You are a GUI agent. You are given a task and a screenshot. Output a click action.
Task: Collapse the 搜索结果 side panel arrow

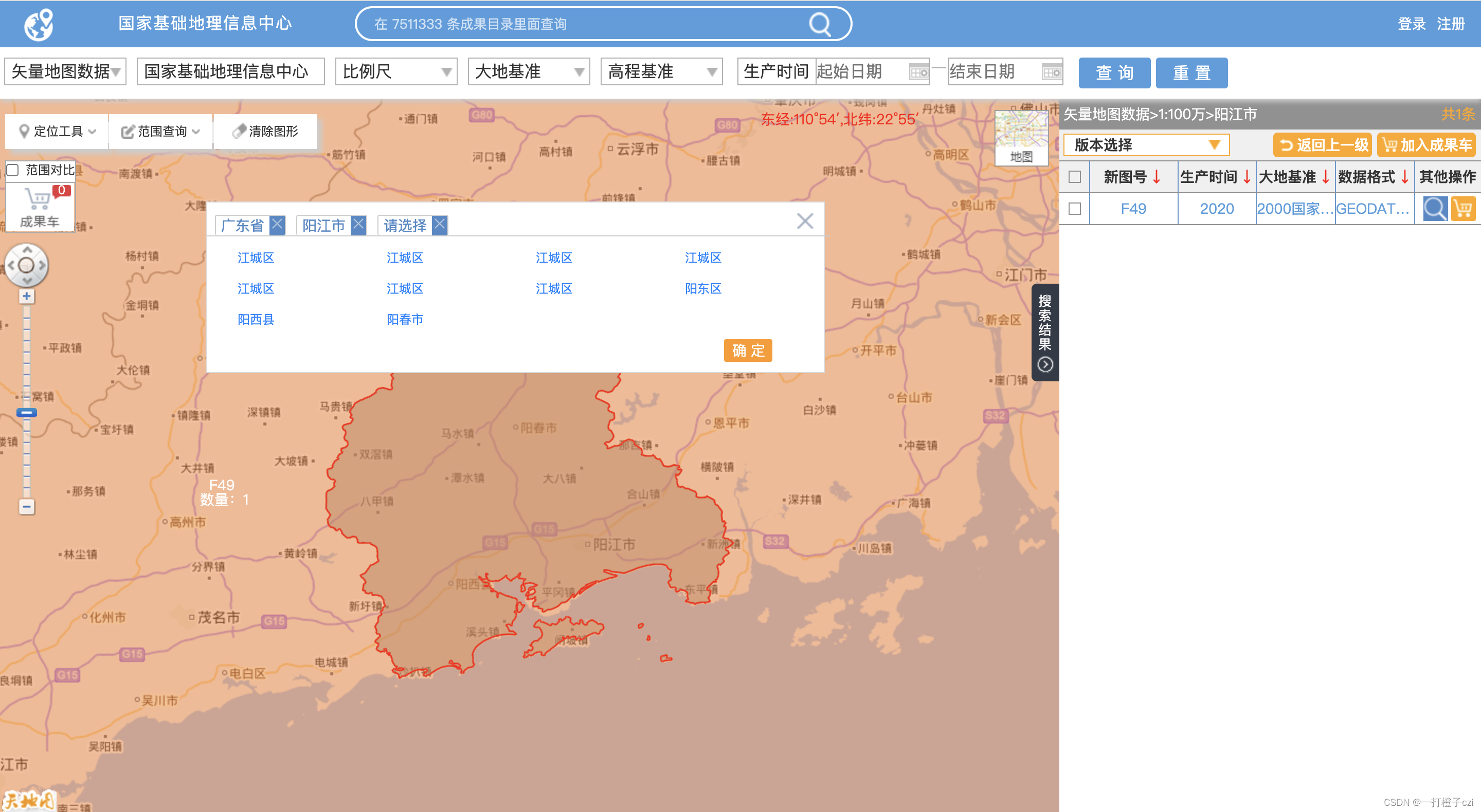[x=1044, y=365]
